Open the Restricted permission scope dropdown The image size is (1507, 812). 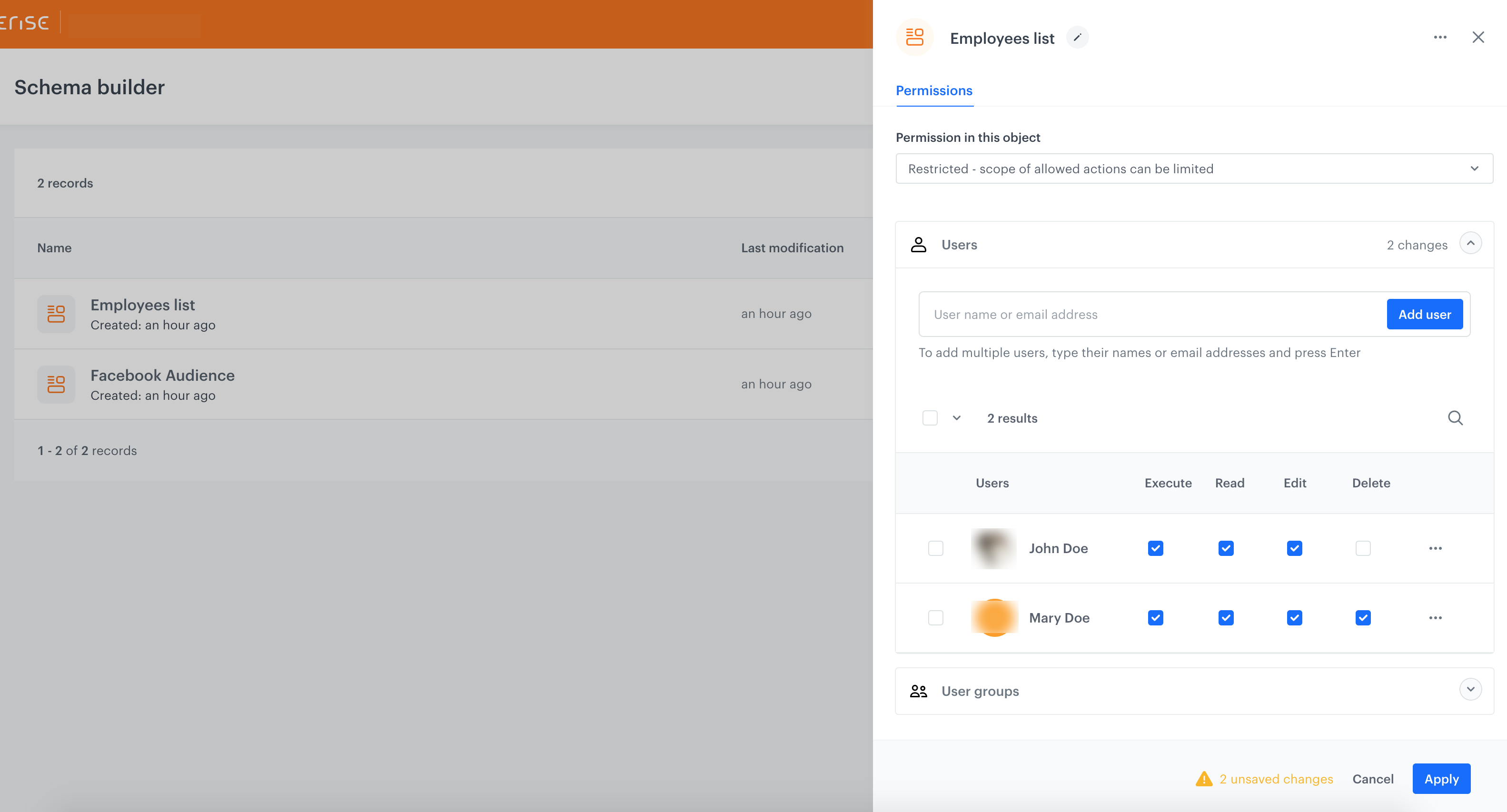point(1193,168)
